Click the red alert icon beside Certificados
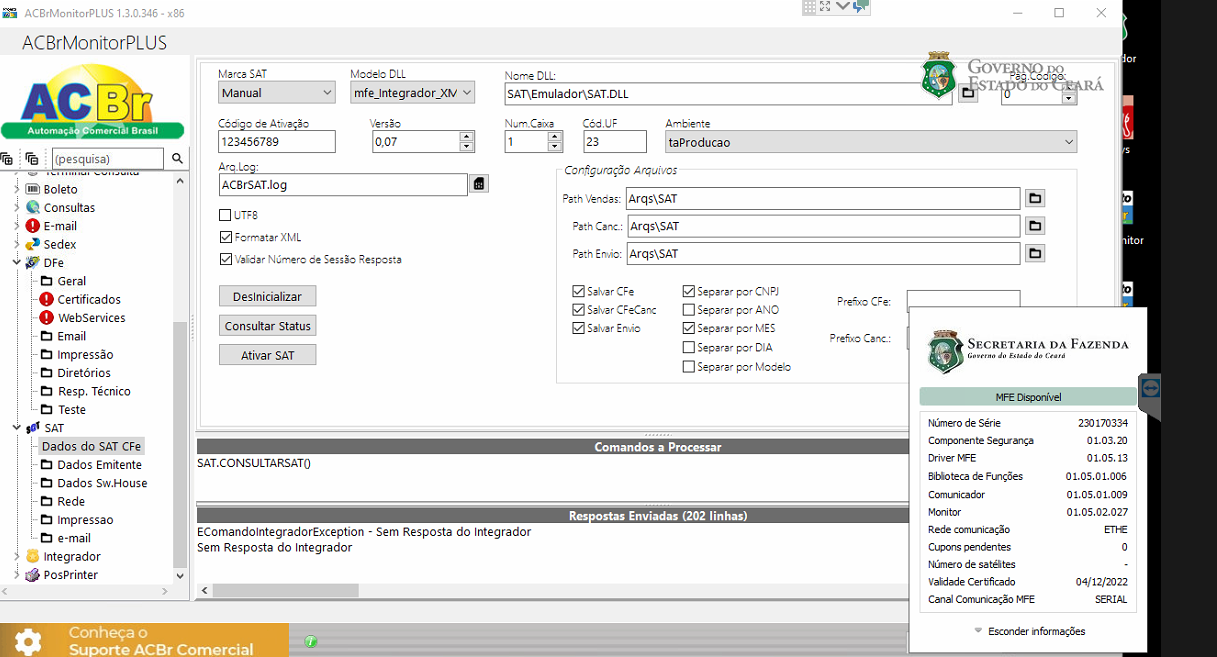The height and width of the screenshot is (657, 1217). [x=47, y=299]
